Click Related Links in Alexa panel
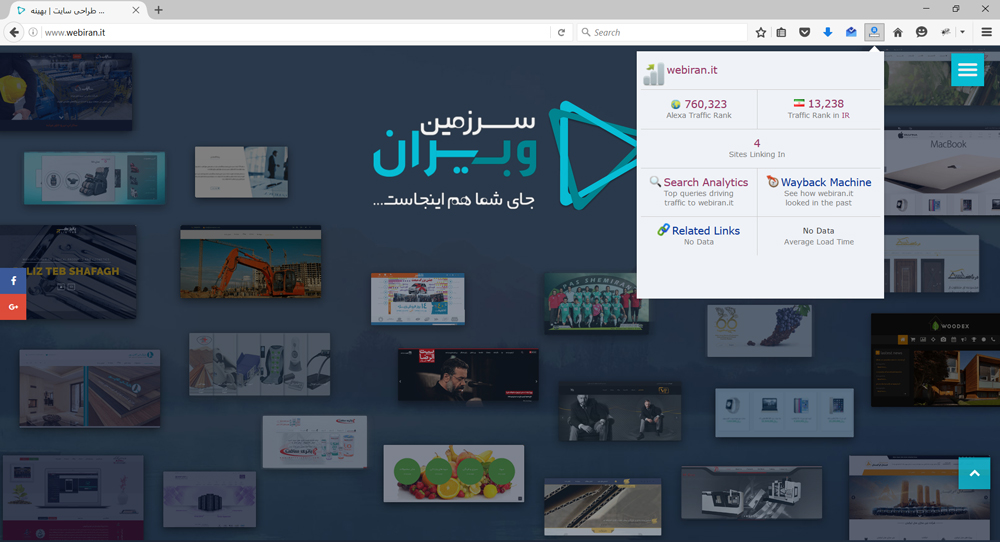 705,230
